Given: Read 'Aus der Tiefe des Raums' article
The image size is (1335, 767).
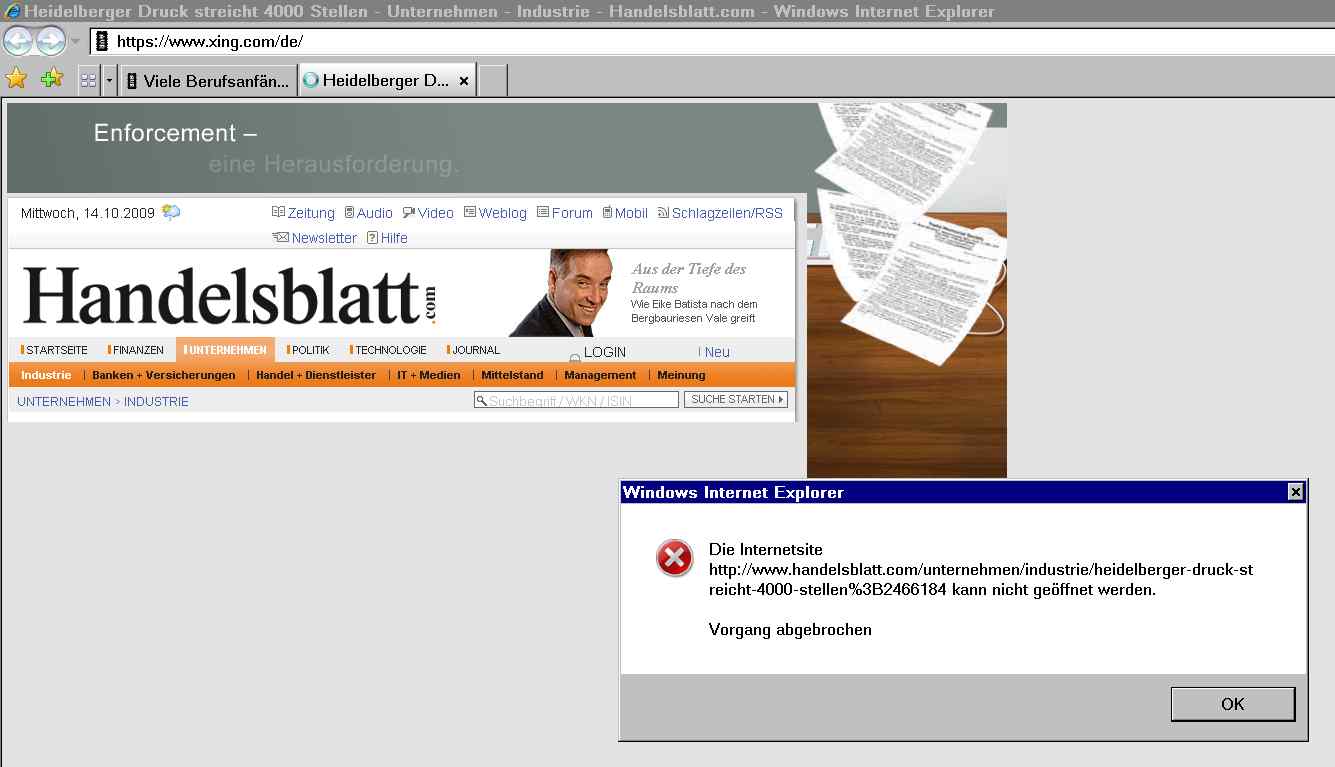Looking at the screenshot, I should [x=689, y=278].
